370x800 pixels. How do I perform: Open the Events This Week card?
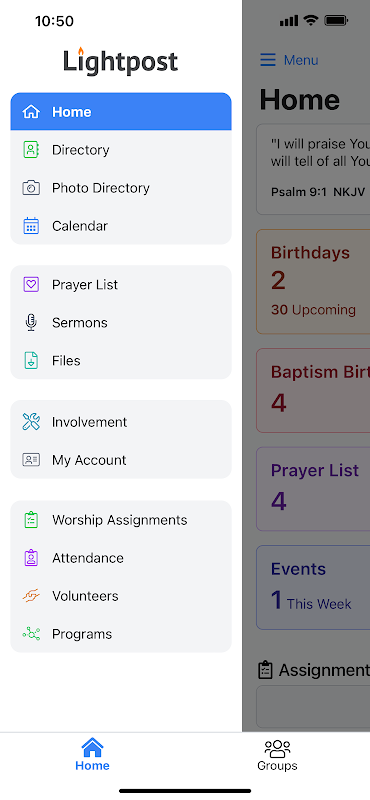click(x=313, y=587)
